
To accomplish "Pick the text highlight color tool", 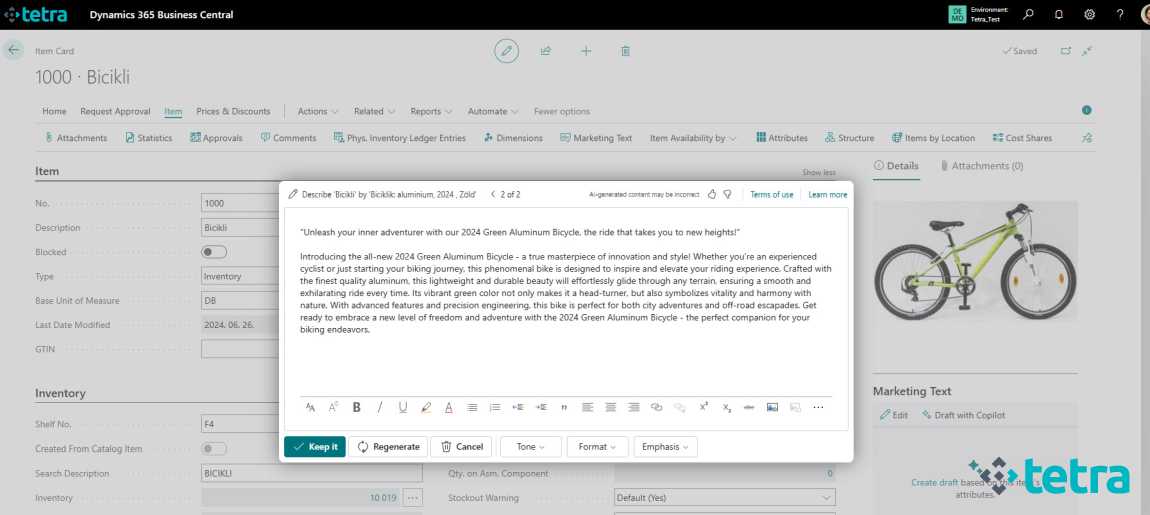I will [x=426, y=407].
